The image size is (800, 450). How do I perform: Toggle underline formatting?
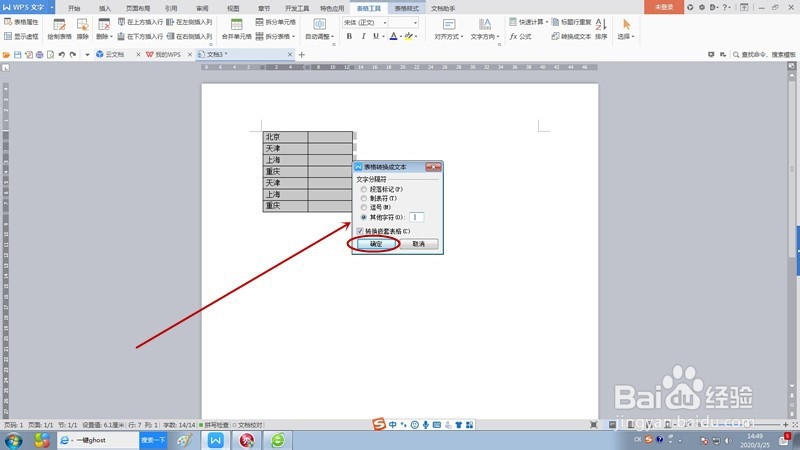point(376,36)
